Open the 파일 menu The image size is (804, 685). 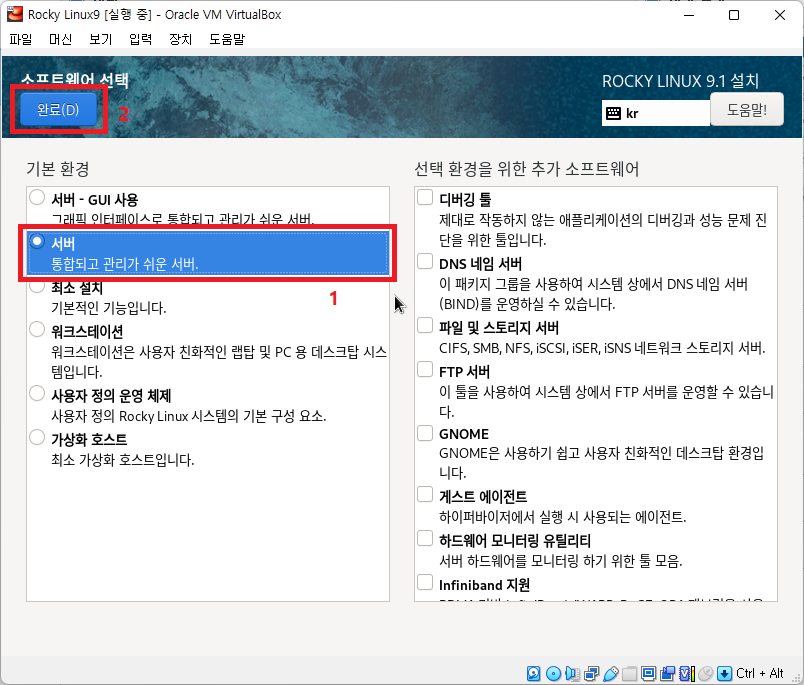click(21, 39)
